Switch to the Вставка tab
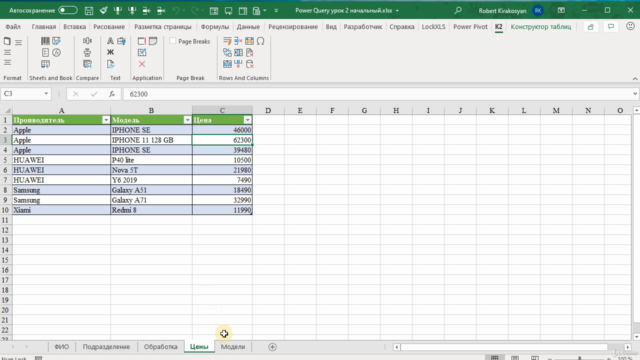This screenshot has width=640, height=360. tap(75, 27)
